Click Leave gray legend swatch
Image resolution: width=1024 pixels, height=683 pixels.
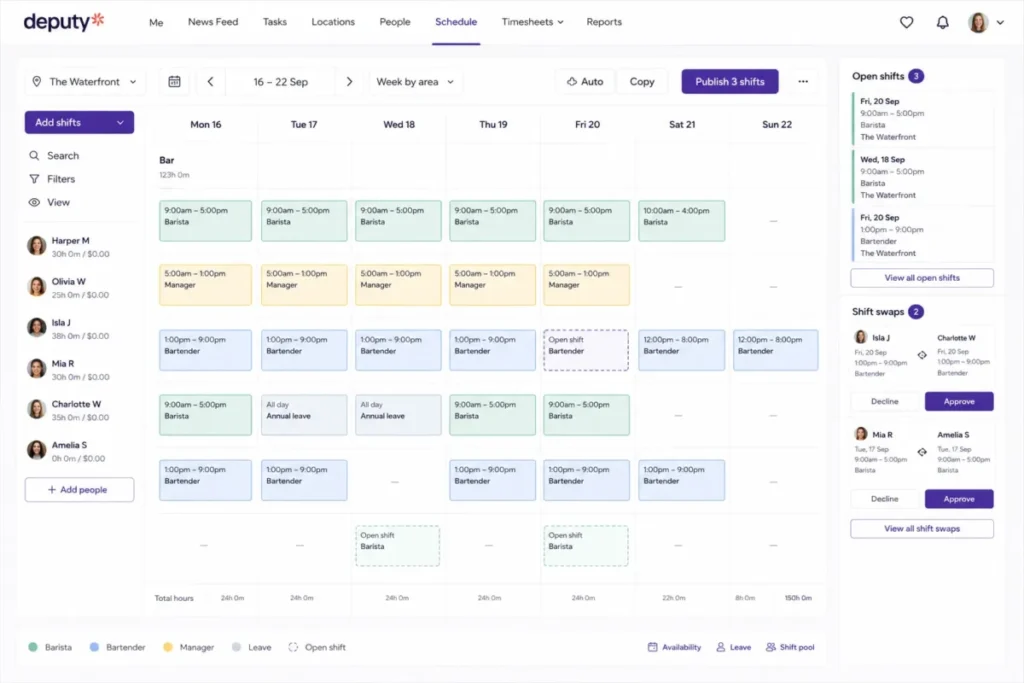(x=236, y=647)
